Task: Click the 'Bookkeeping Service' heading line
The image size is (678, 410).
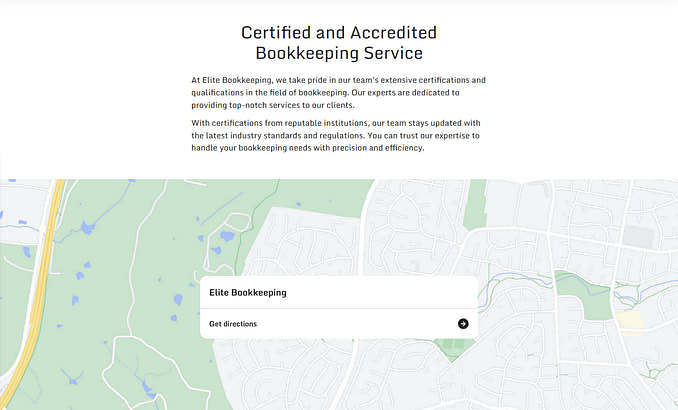Action: pos(339,53)
